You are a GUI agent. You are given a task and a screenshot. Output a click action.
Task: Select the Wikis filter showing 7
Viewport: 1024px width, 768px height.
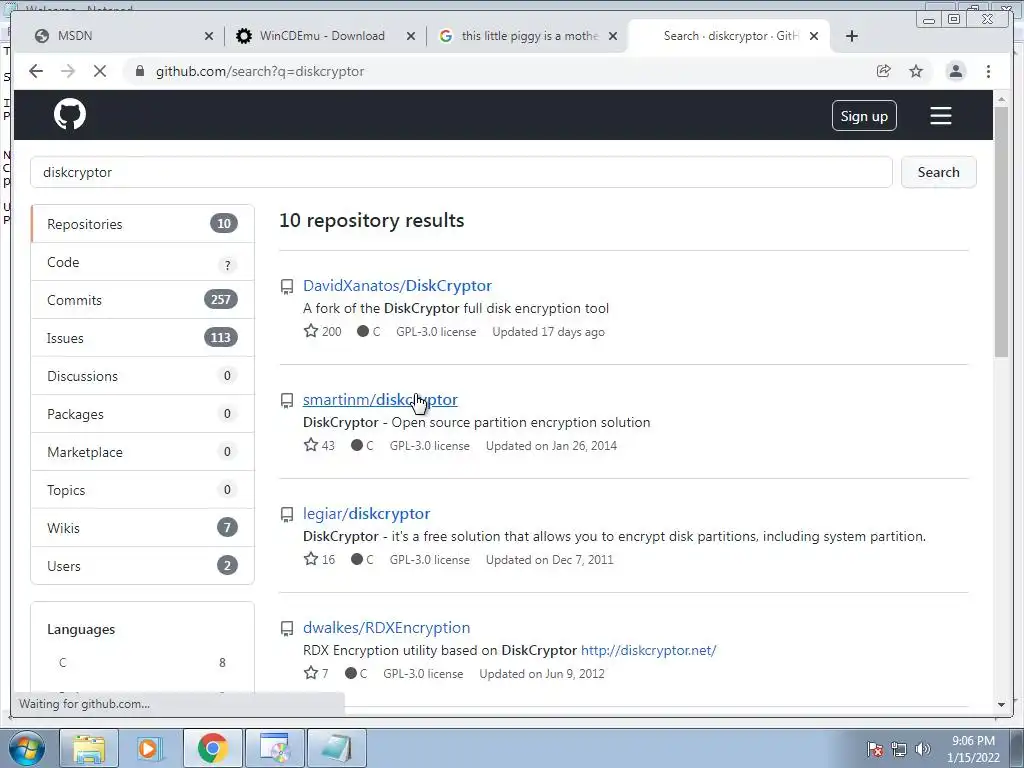coord(142,528)
